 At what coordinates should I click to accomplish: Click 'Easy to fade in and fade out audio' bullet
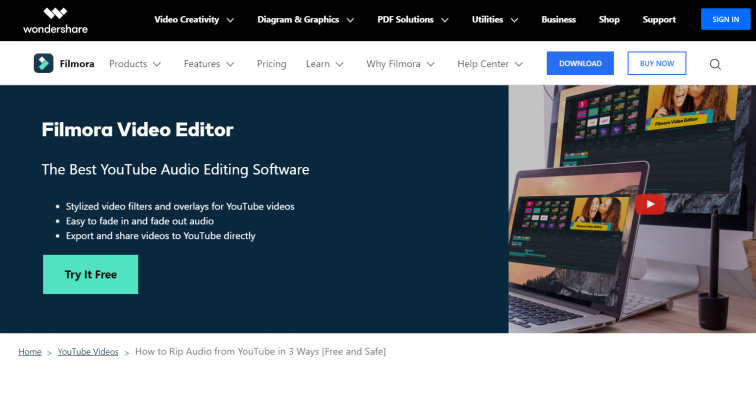coord(140,221)
